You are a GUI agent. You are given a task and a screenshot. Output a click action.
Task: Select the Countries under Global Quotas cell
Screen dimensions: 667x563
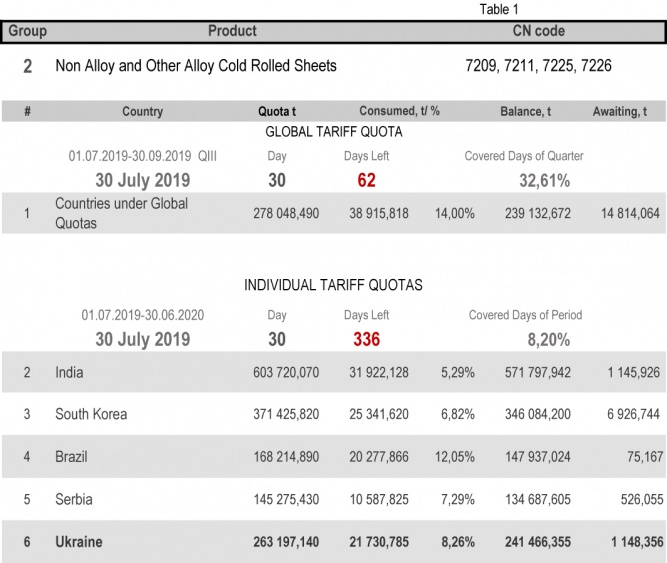(121, 213)
